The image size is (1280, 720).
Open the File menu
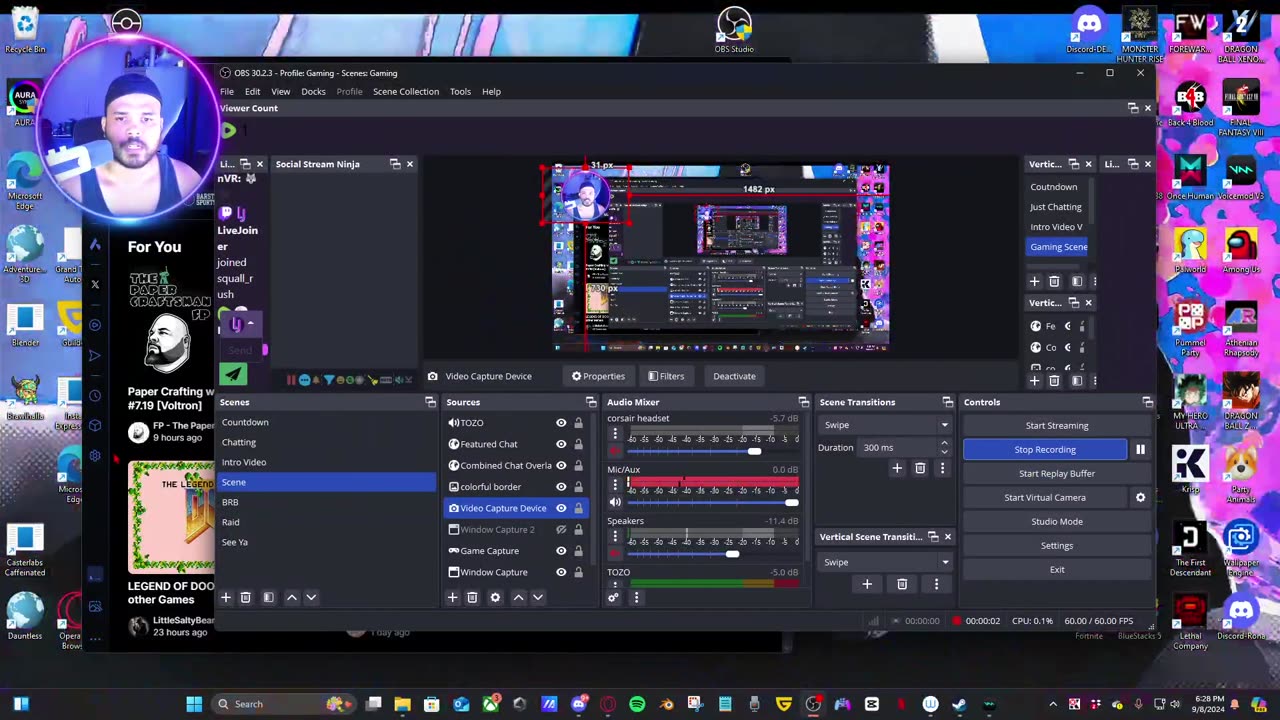227,91
